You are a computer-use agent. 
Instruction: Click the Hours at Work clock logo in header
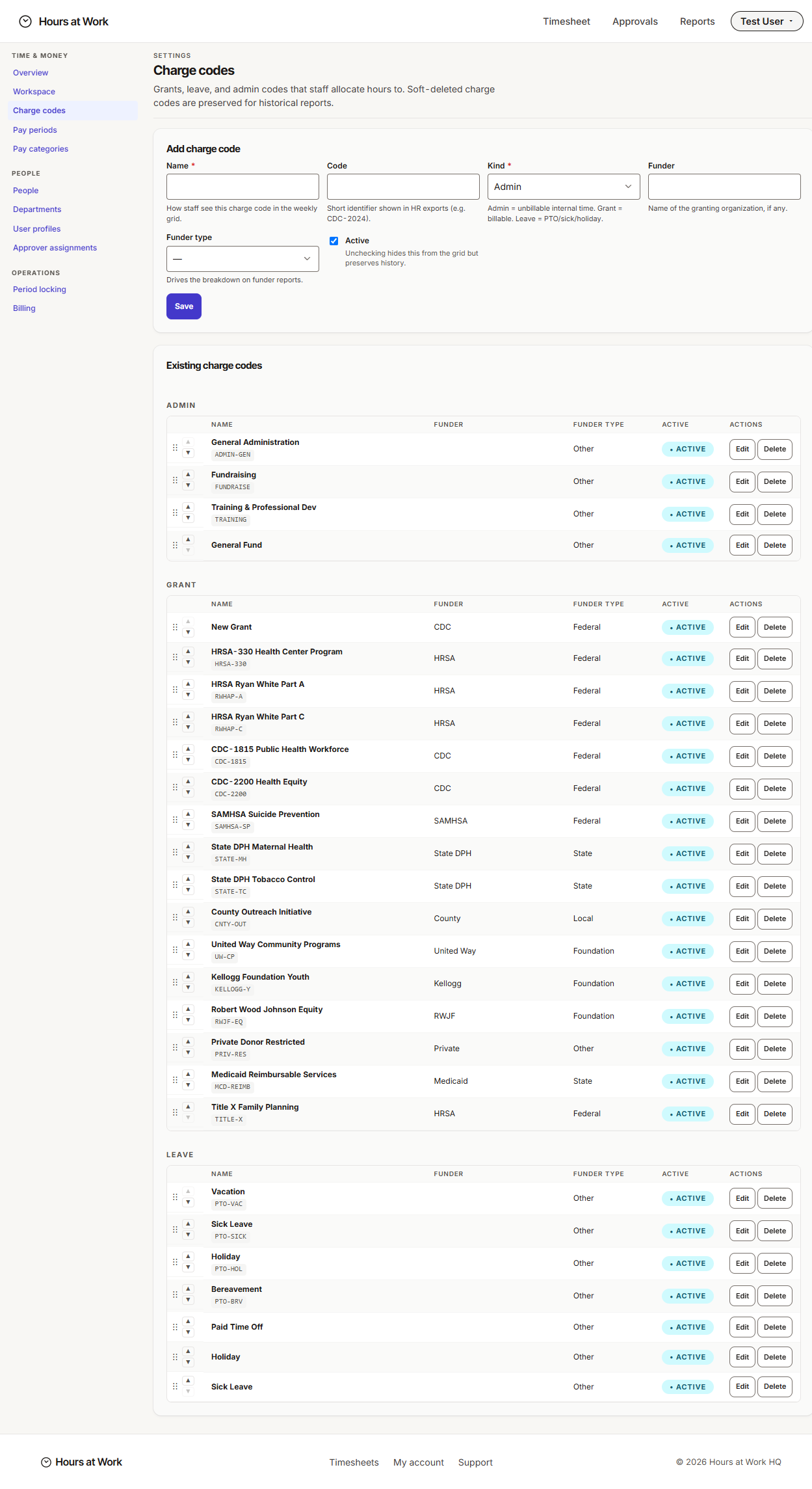point(25,21)
